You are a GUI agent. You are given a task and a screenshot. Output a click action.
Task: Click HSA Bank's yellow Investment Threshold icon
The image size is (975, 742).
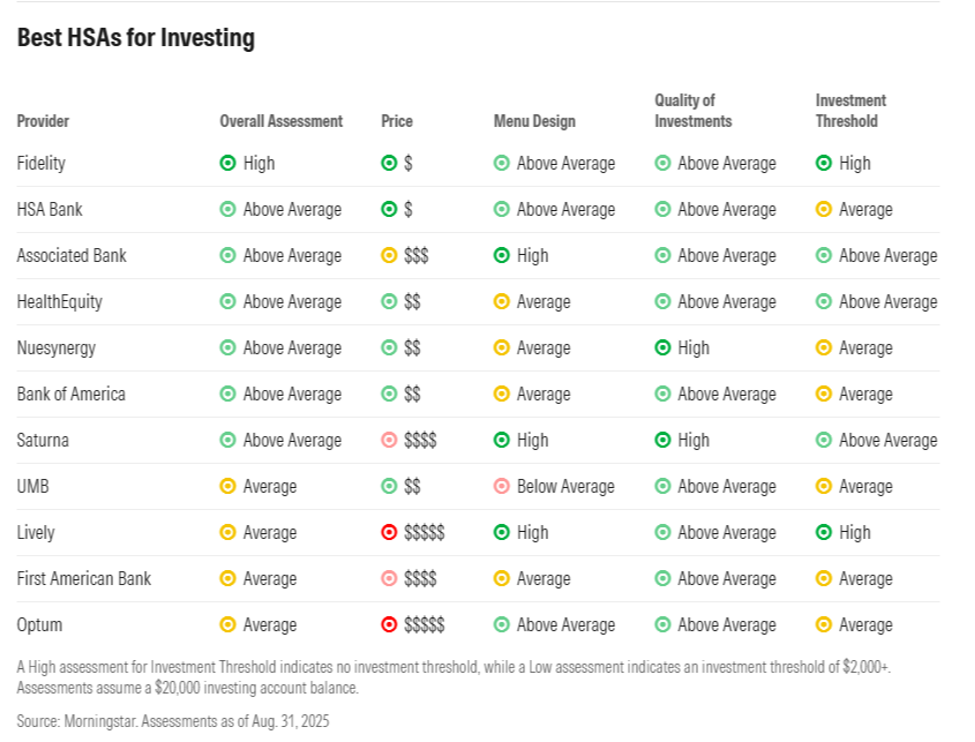[824, 210]
